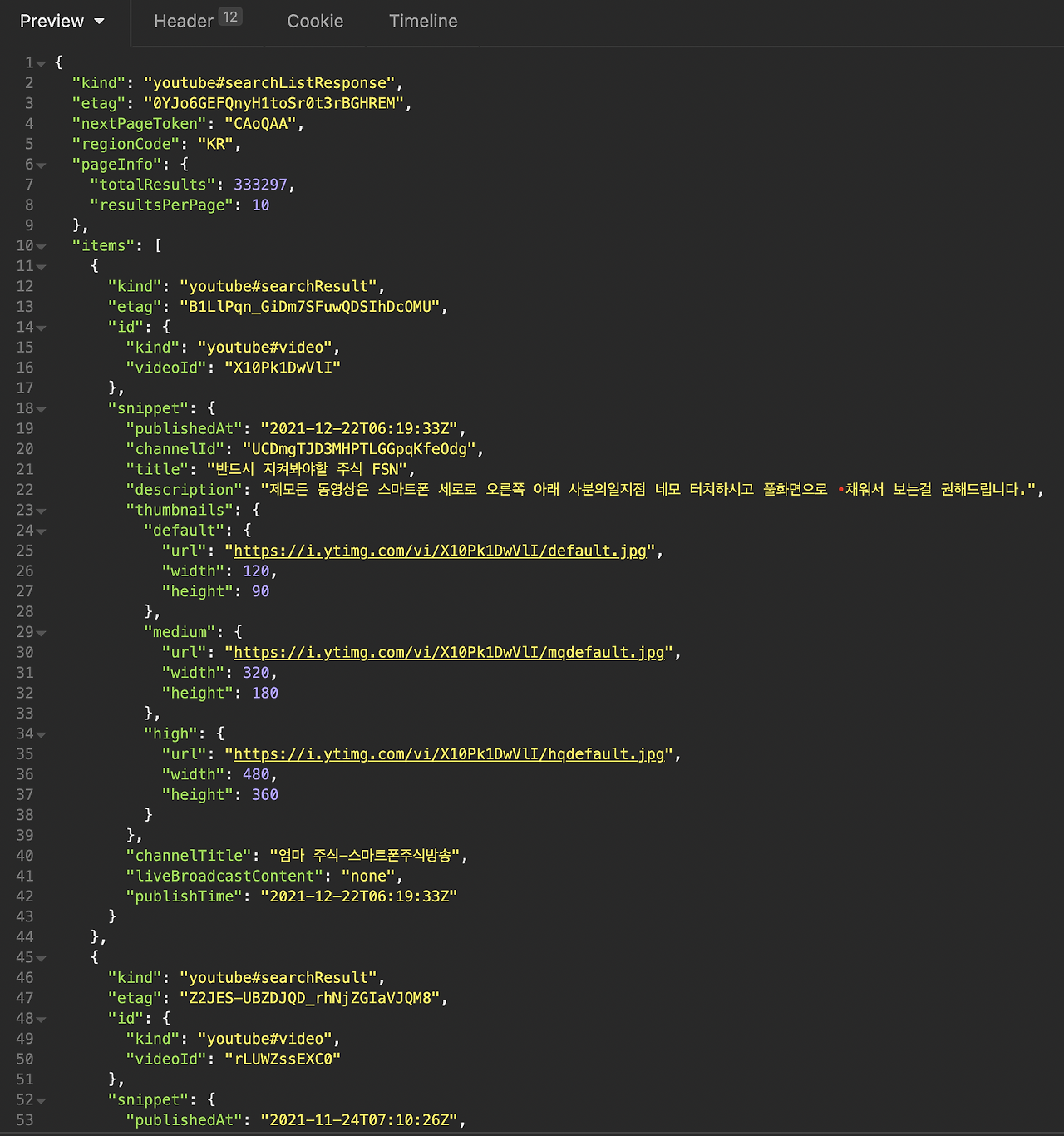Select the nextPageToken value "CAoQAA"
Viewport: 1064px width, 1136px height.
coord(260,124)
